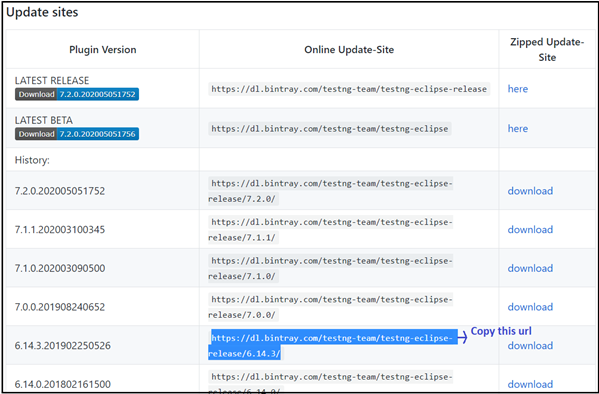Image resolution: width=599 pixels, height=394 pixels.
Task: Click the 'Update sites' heading
Action: pos(42,12)
